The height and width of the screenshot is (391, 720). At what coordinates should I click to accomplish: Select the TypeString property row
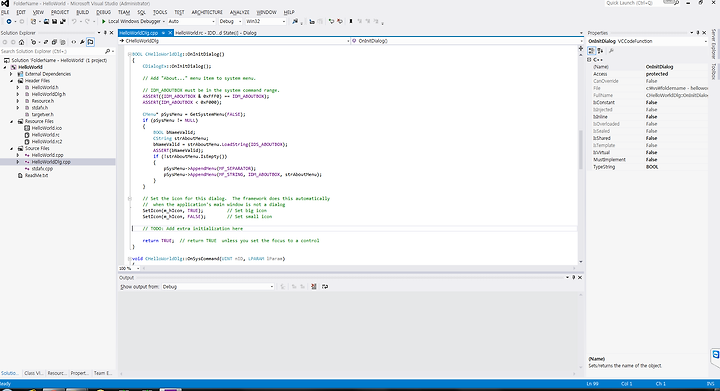click(647, 167)
